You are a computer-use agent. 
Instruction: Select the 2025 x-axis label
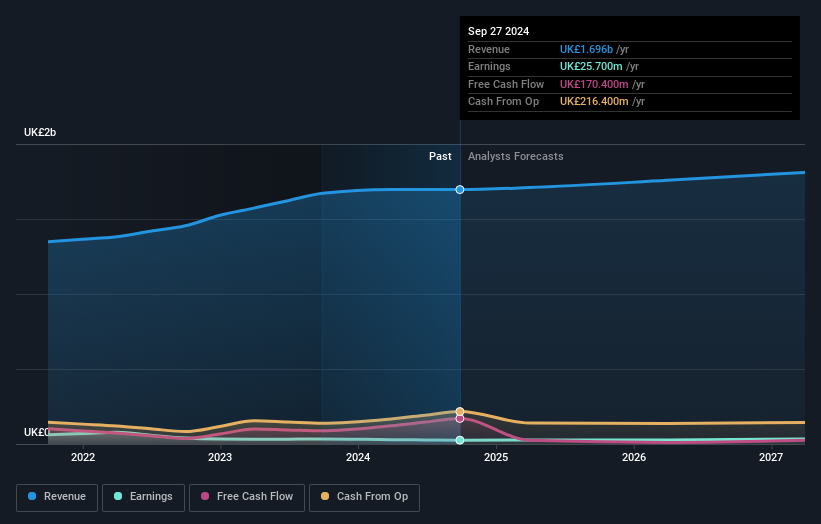(496, 458)
